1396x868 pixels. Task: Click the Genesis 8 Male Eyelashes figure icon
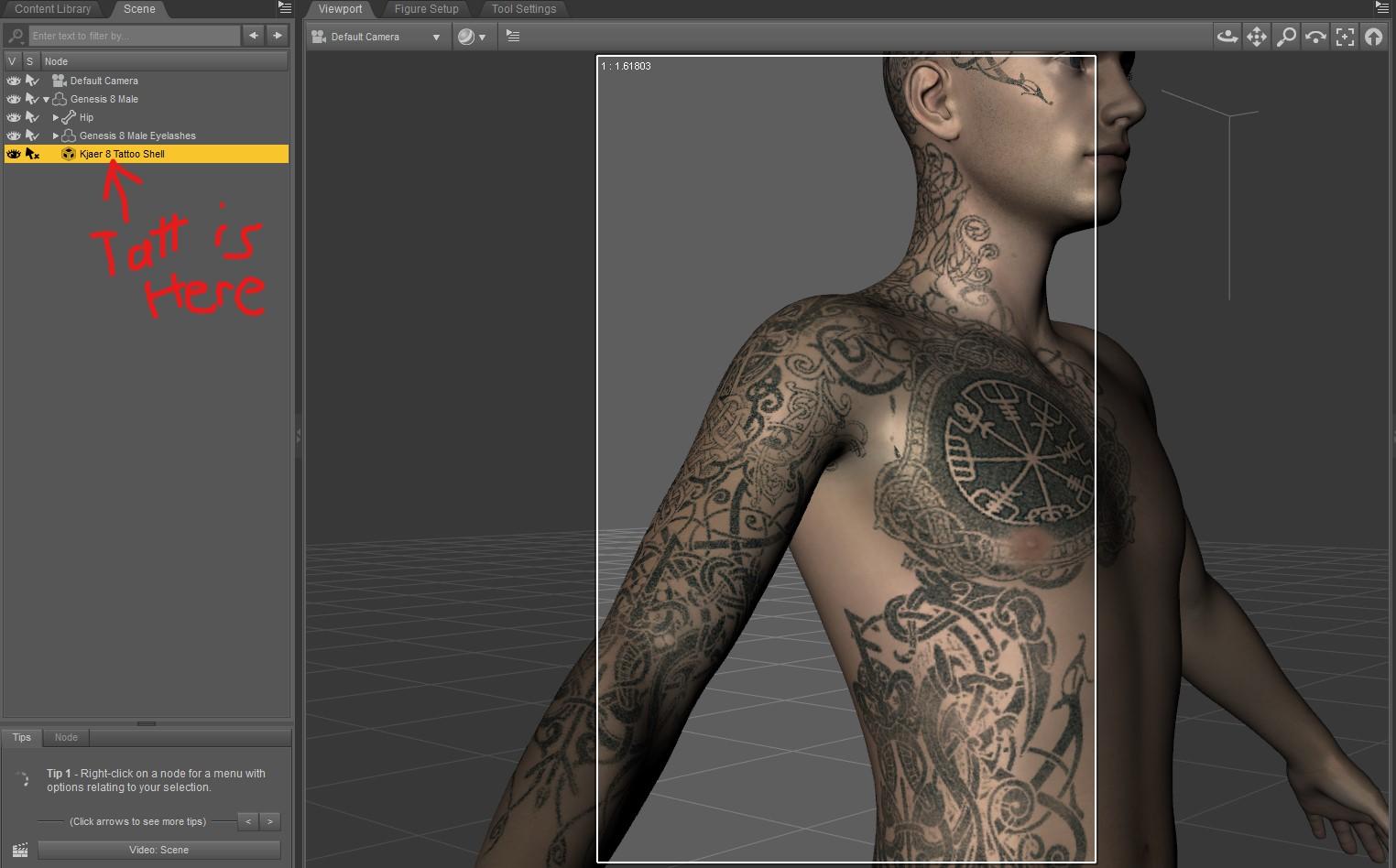[x=69, y=136]
